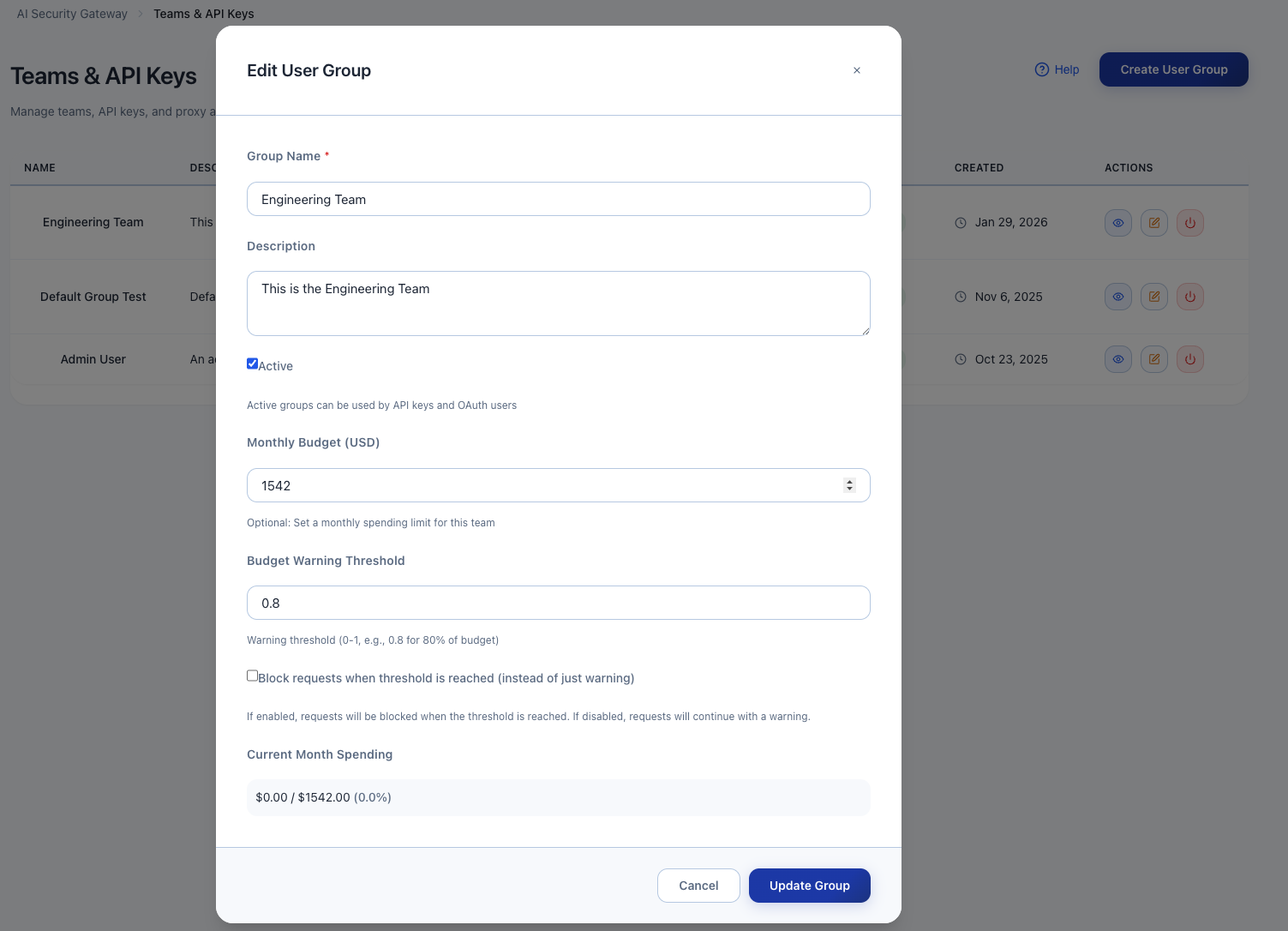Open edit icon for Default Group Test
Screen dimensions: 1288x931
click(x=1153, y=297)
